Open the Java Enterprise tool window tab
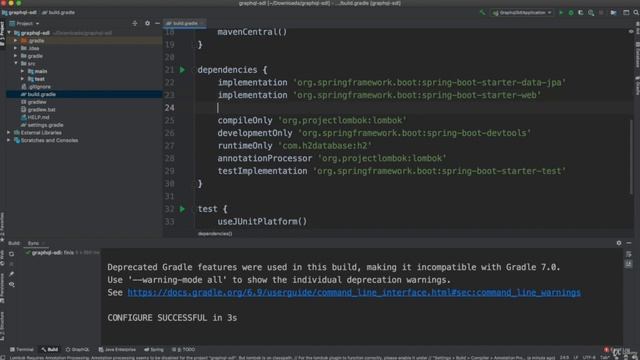 pyautogui.click(x=117, y=350)
